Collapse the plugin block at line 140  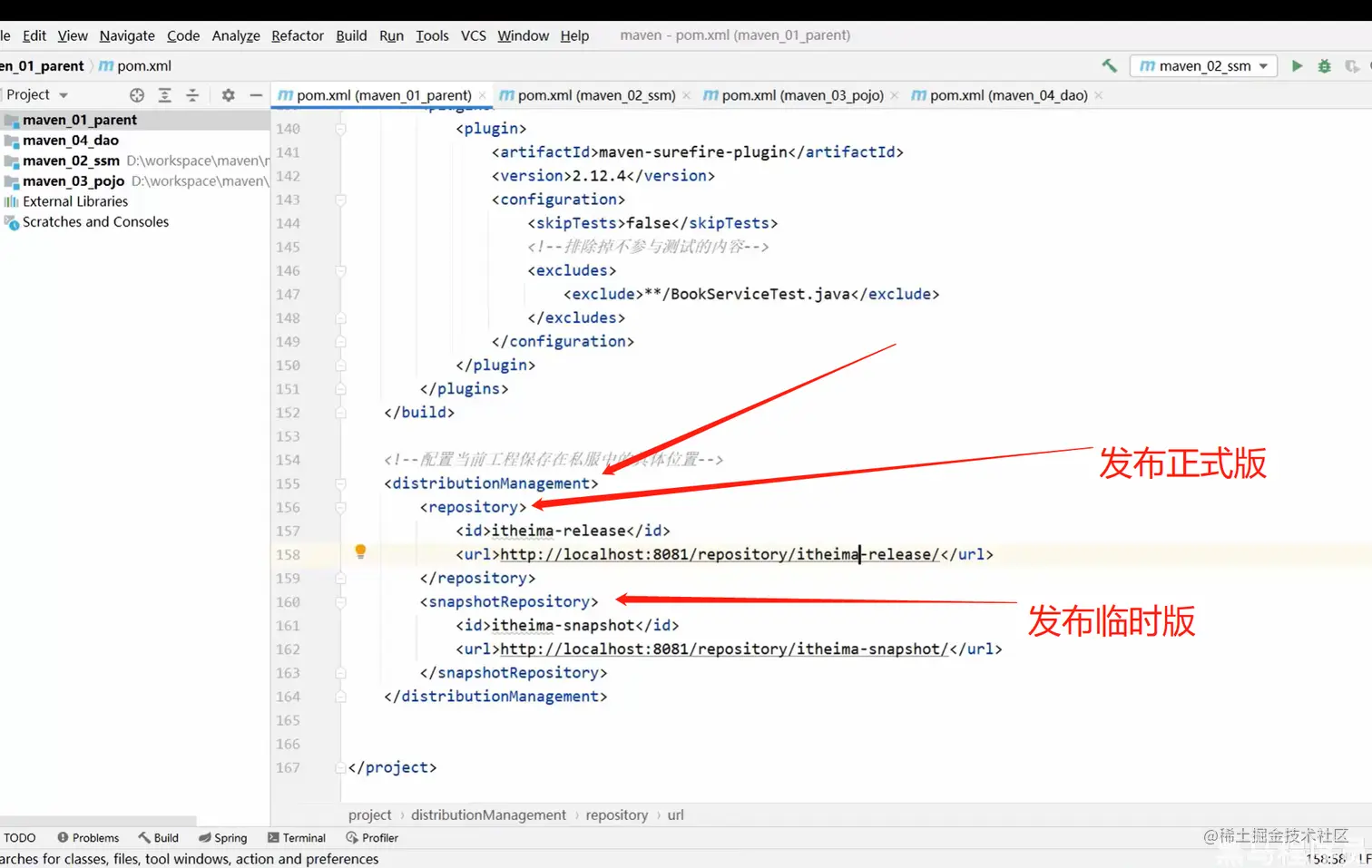340,129
